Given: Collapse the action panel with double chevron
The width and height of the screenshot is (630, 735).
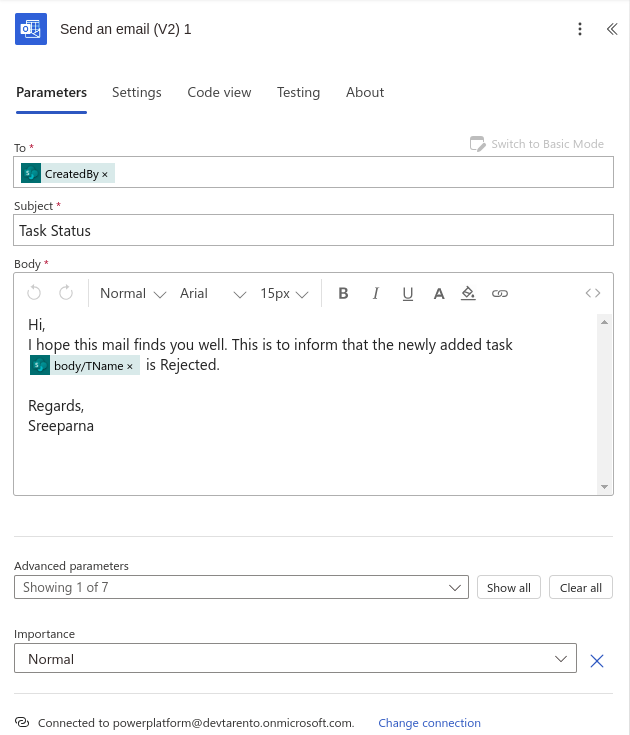Looking at the screenshot, I should [x=612, y=29].
